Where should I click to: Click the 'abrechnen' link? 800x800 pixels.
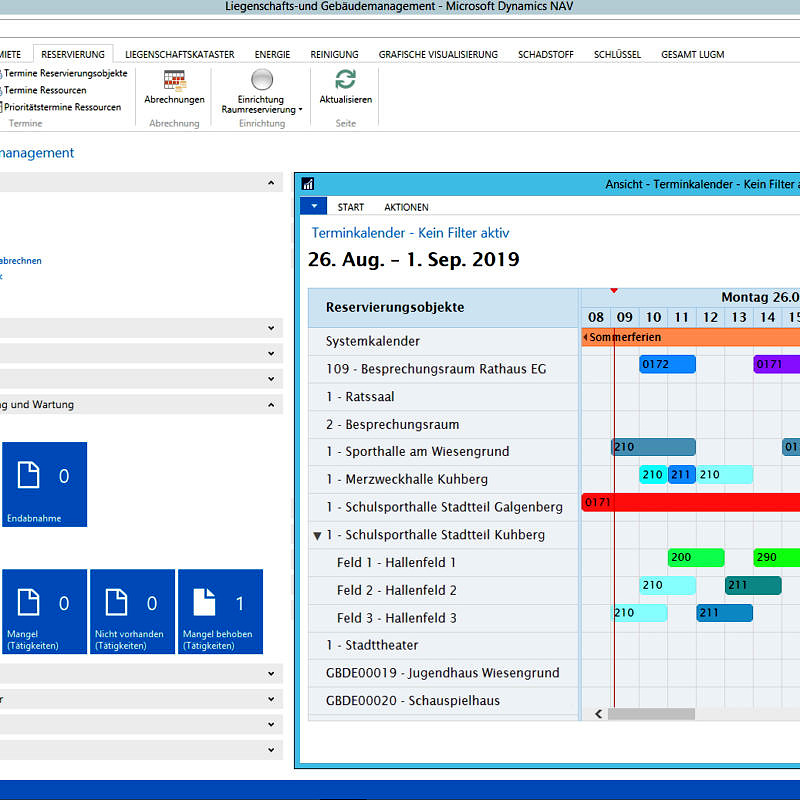20,260
